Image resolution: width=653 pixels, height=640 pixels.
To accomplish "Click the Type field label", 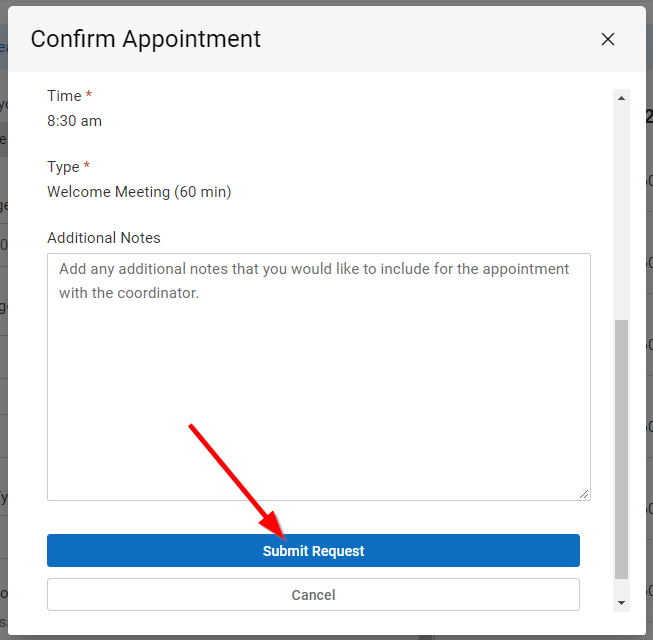I will coord(63,167).
